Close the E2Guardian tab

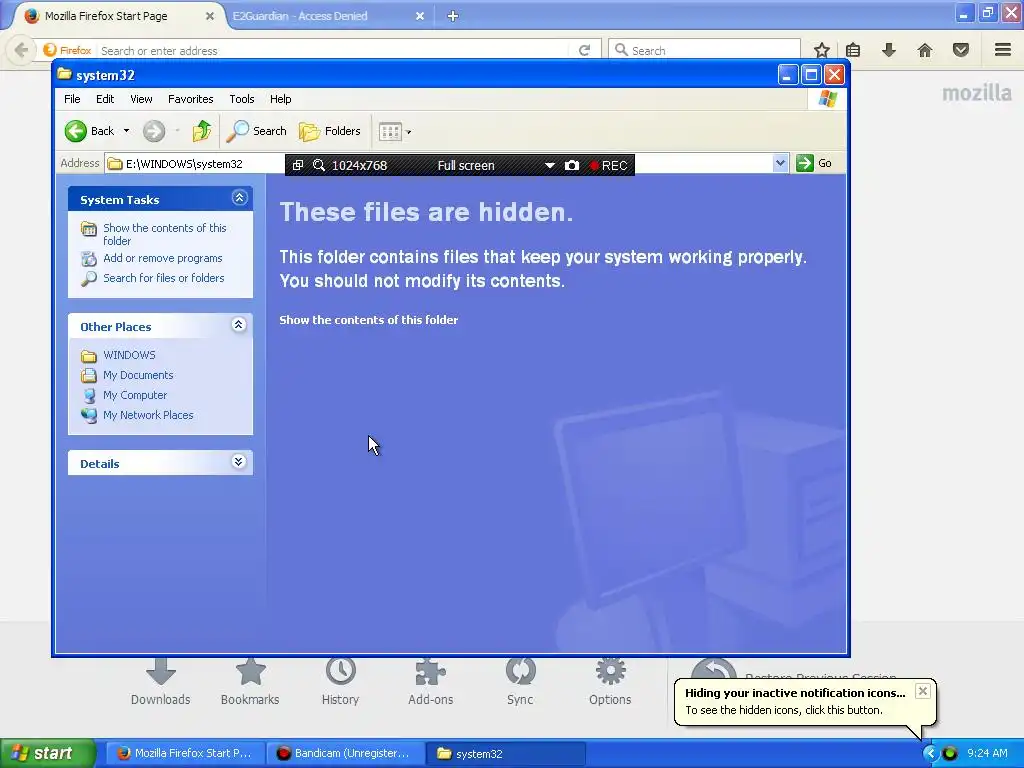tap(420, 16)
